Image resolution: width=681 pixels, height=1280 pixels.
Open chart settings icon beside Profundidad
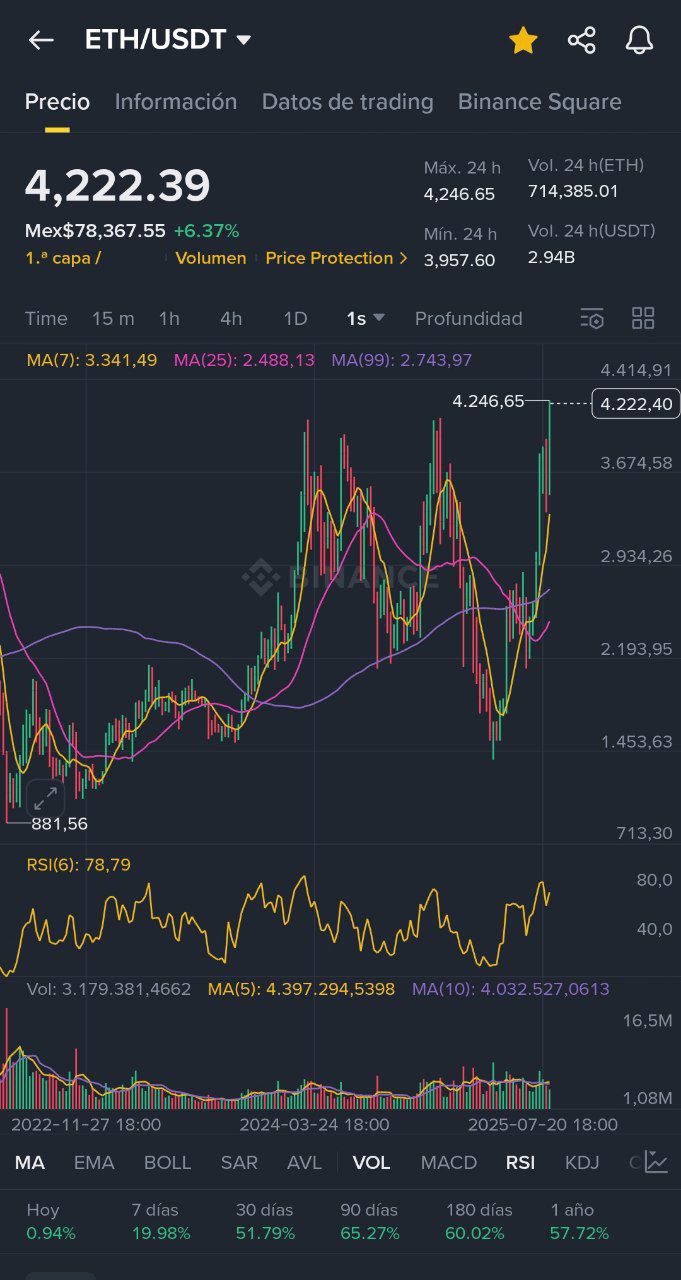coord(592,318)
